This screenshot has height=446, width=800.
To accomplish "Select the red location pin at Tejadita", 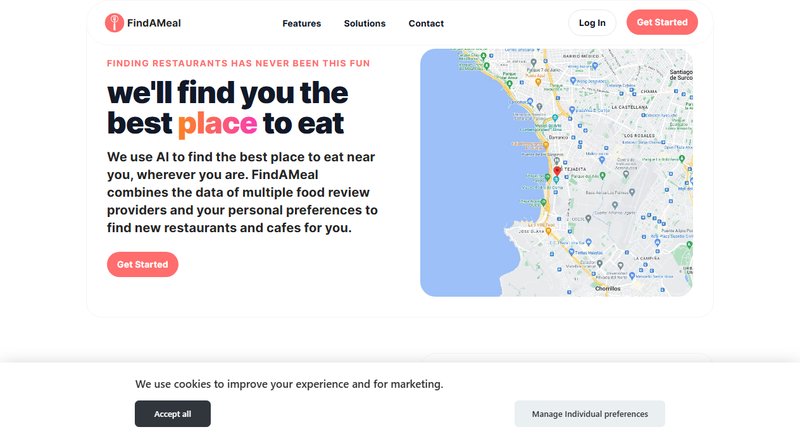I will tap(557, 170).
